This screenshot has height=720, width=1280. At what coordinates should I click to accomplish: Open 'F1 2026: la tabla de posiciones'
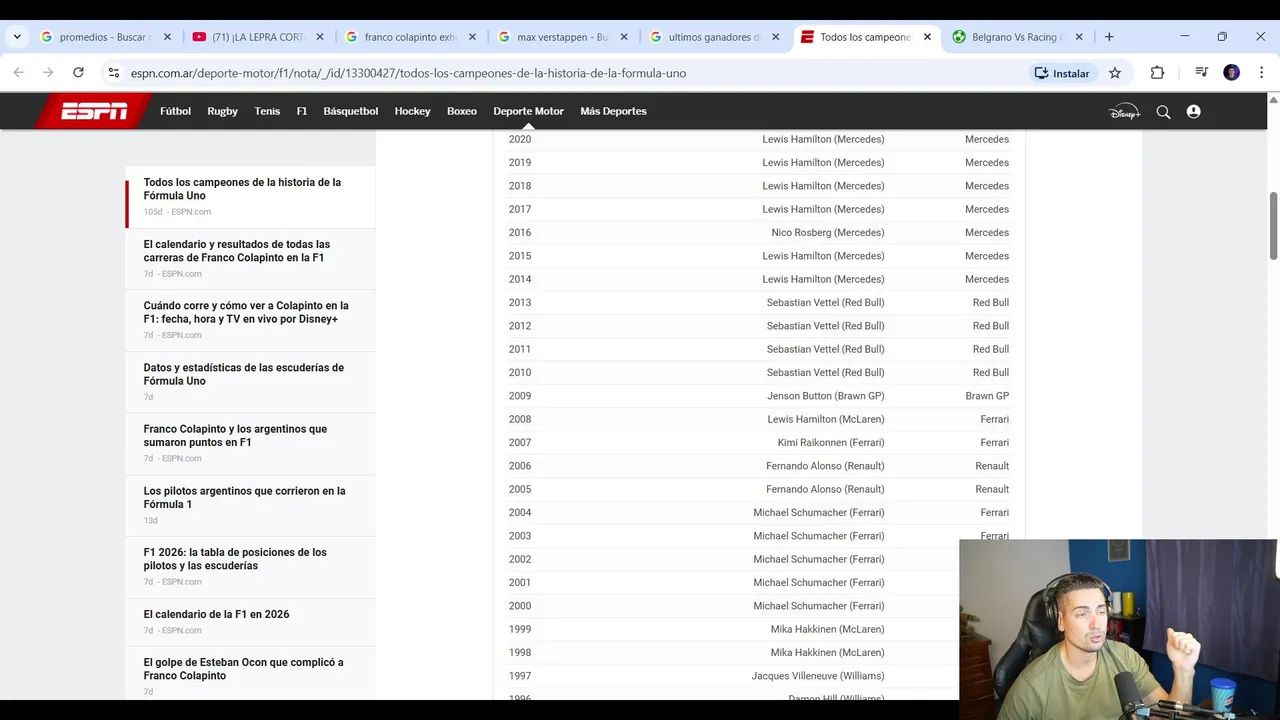(x=235, y=559)
